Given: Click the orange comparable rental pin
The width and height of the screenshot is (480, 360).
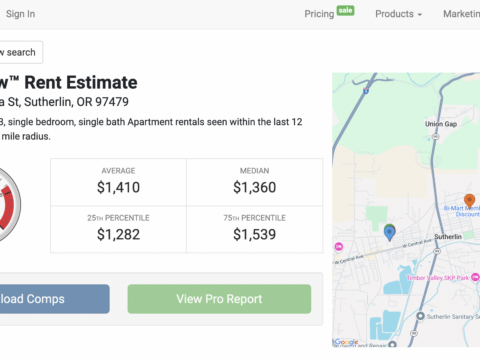Looking at the screenshot, I should pos(469,201).
